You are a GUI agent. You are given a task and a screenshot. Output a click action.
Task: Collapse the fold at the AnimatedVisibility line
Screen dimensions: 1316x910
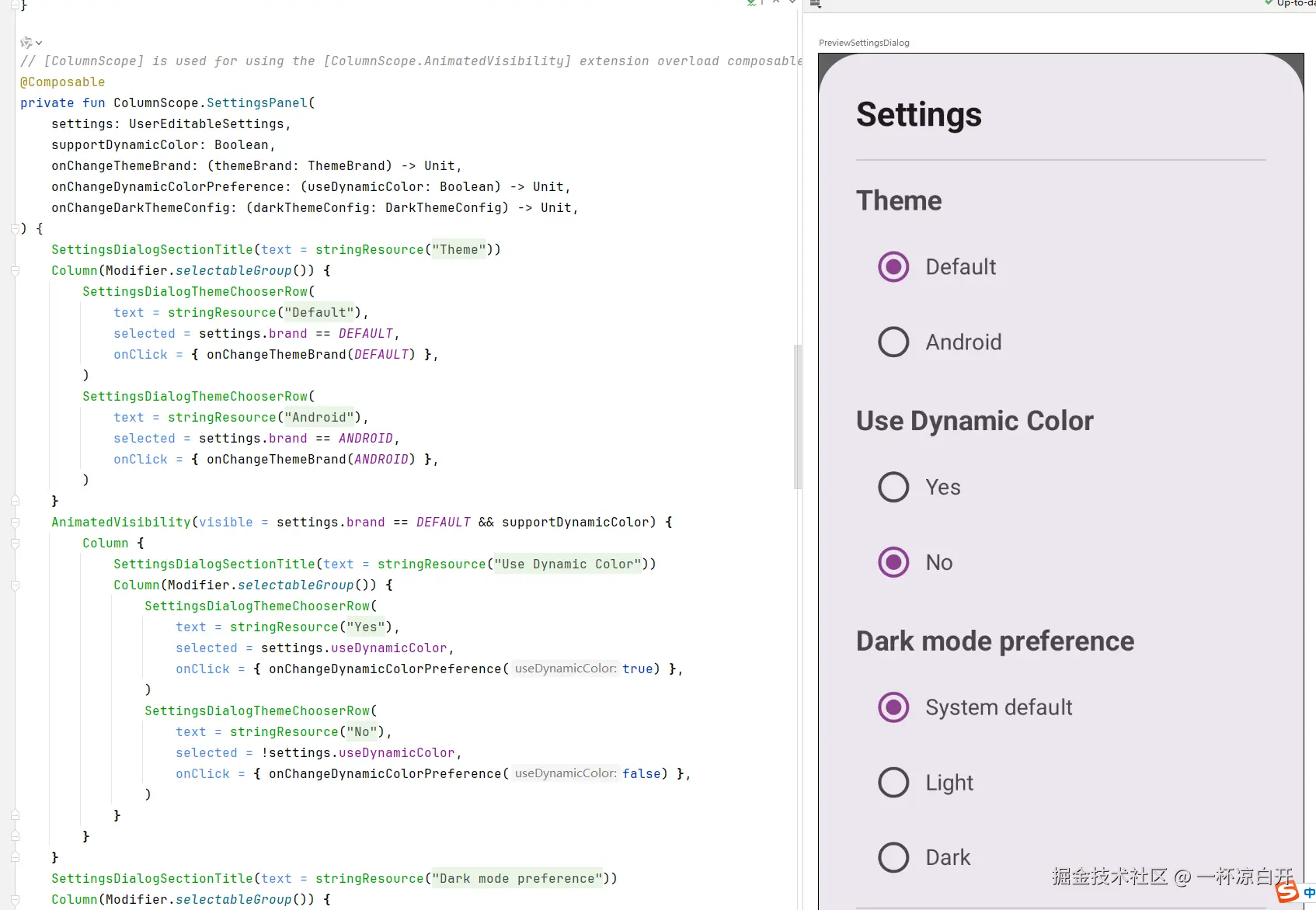(x=15, y=523)
